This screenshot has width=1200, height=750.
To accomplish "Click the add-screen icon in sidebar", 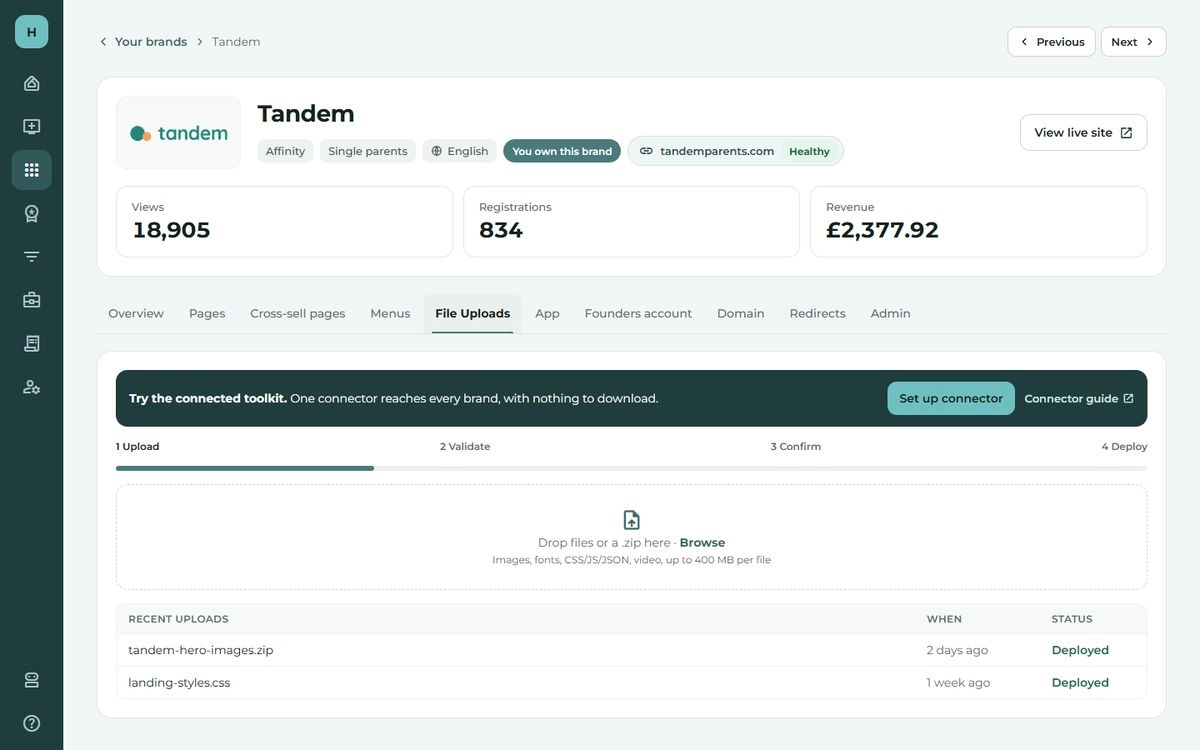I will click(x=31, y=127).
